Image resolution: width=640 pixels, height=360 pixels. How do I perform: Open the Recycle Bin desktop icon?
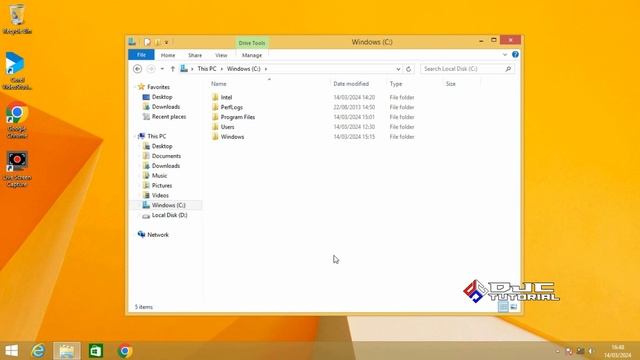pyautogui.click(x=17, y=19)
